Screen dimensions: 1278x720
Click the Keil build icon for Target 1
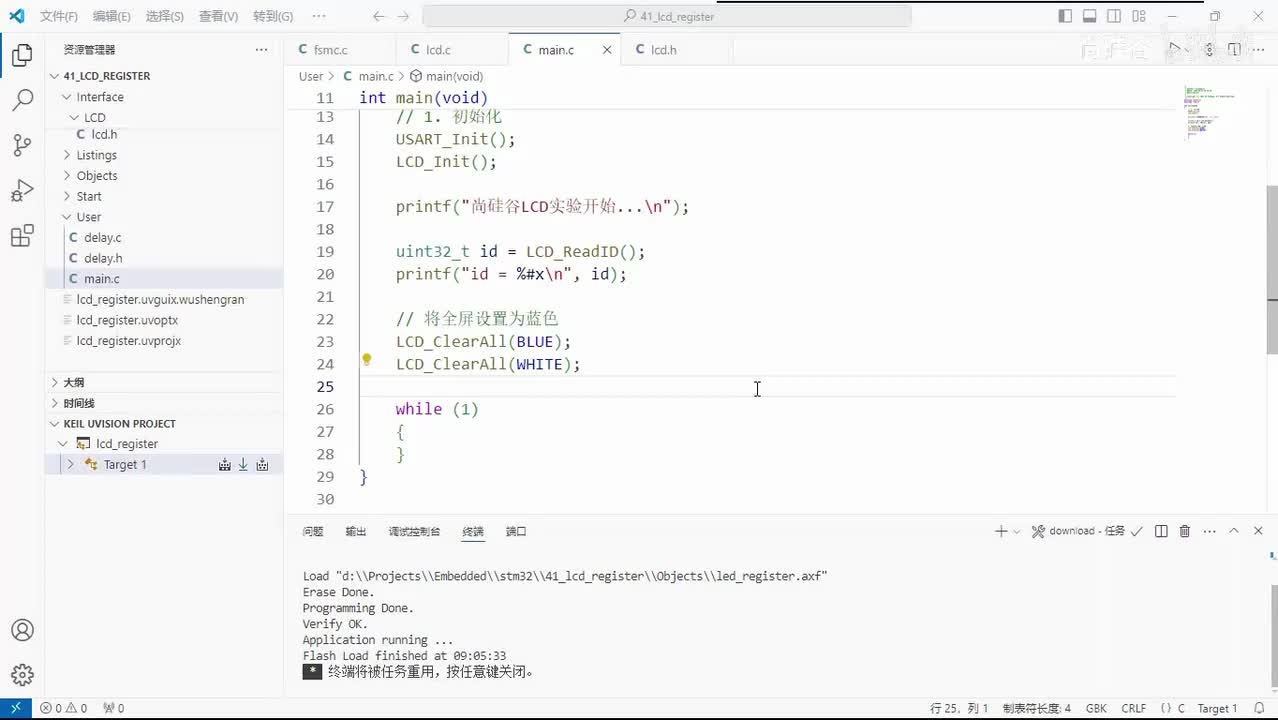pos(225,465)
